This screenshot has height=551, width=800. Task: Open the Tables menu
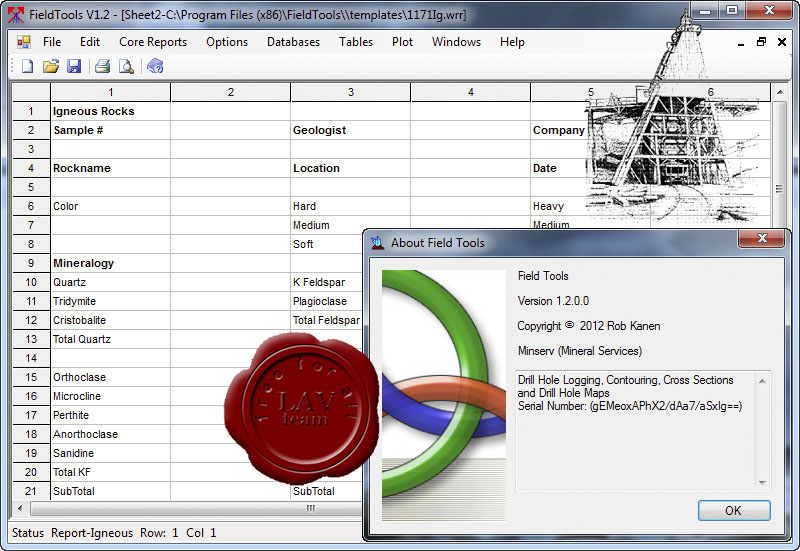click(356, 42)
